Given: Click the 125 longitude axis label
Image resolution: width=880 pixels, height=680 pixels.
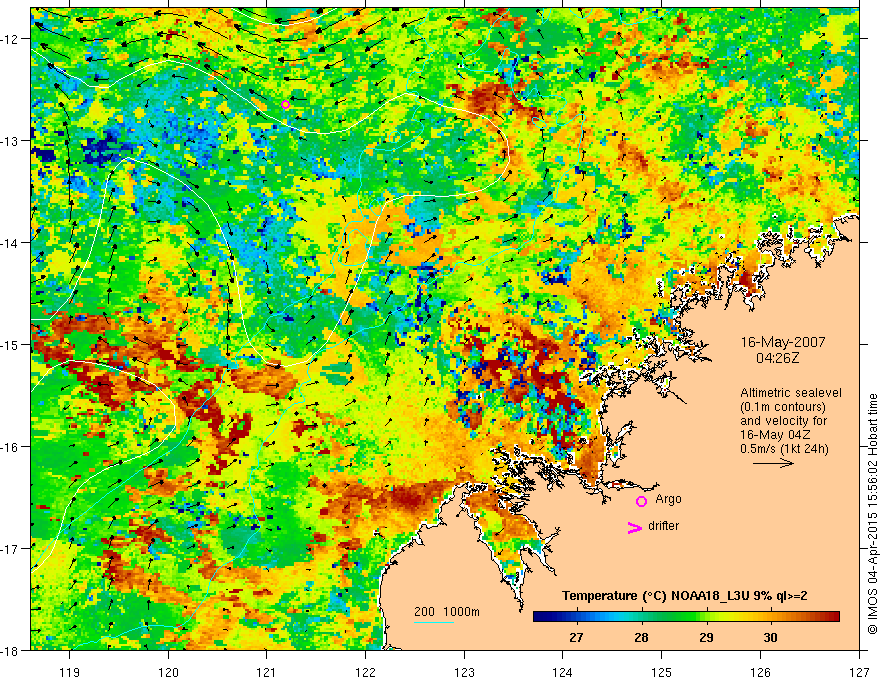Looking at the screenshot, I should pyautogui.click(x=662, y=672).
